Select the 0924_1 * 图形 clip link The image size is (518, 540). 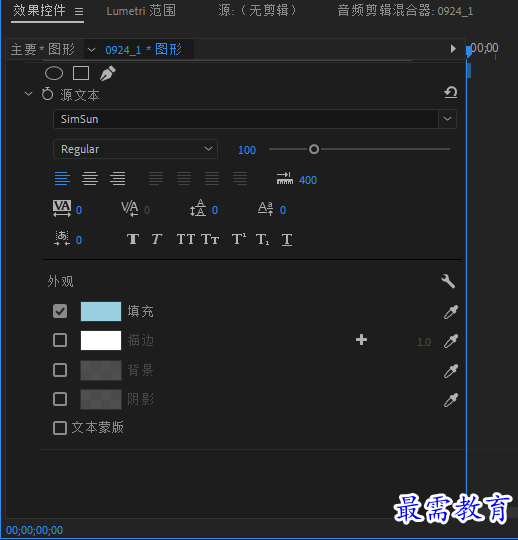[143, 50]
